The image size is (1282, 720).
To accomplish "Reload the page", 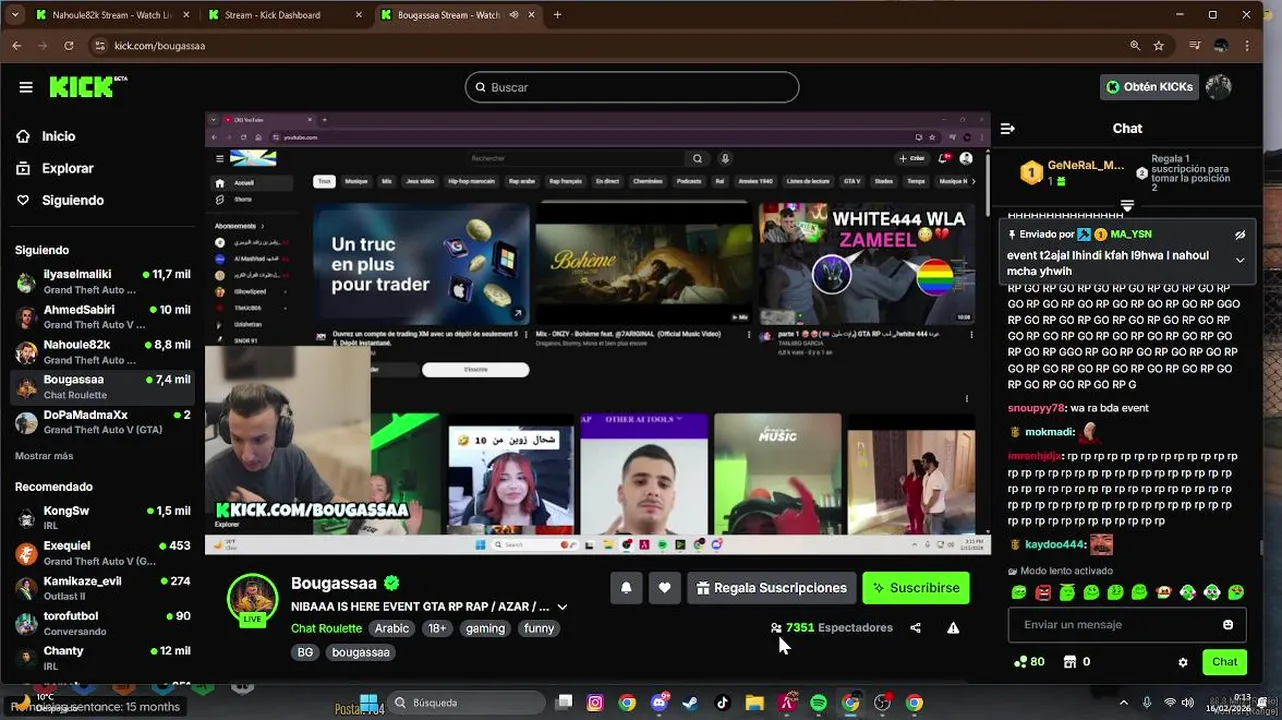I will tap(69, 46).
